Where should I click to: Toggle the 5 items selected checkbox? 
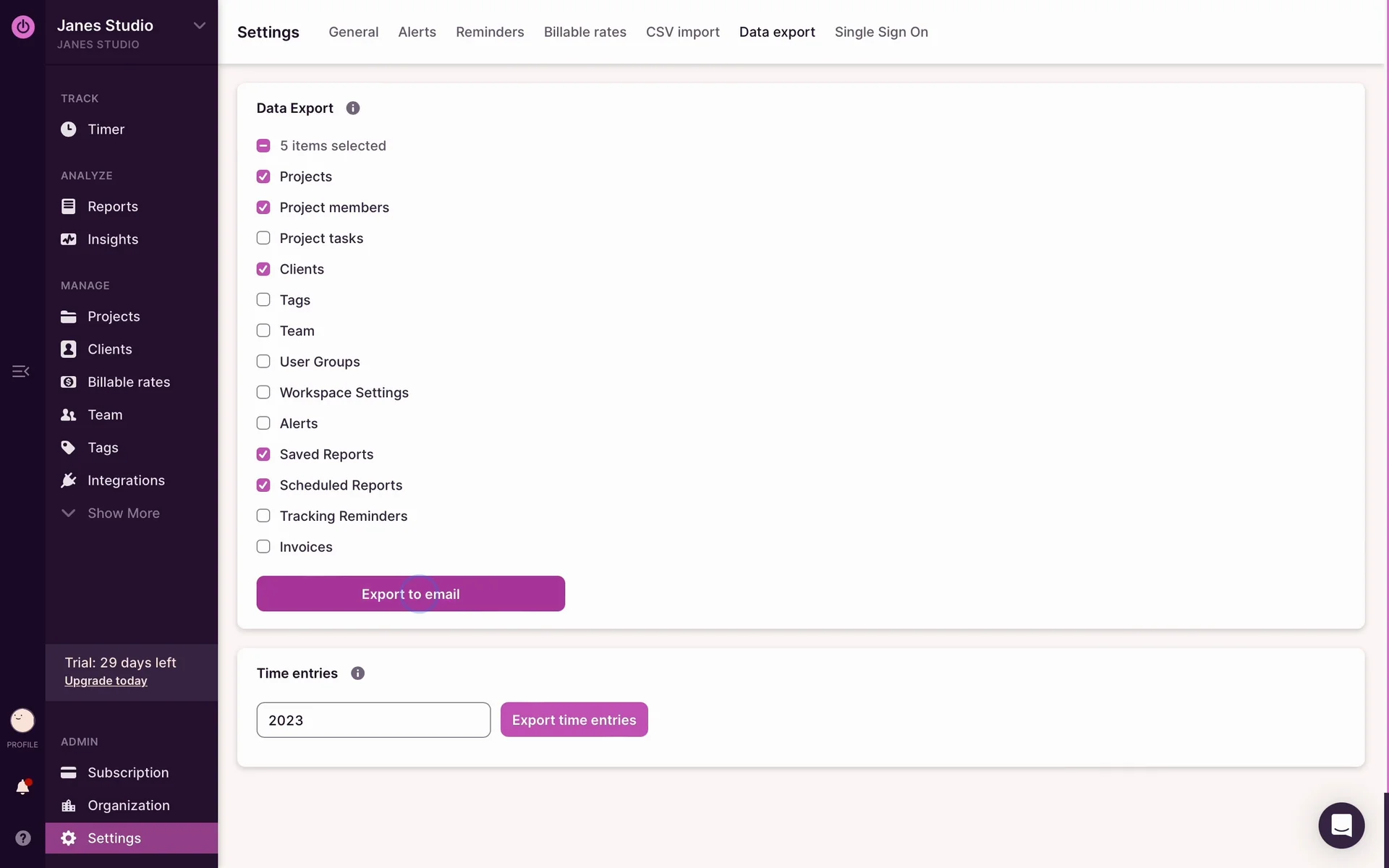[263, 146]
